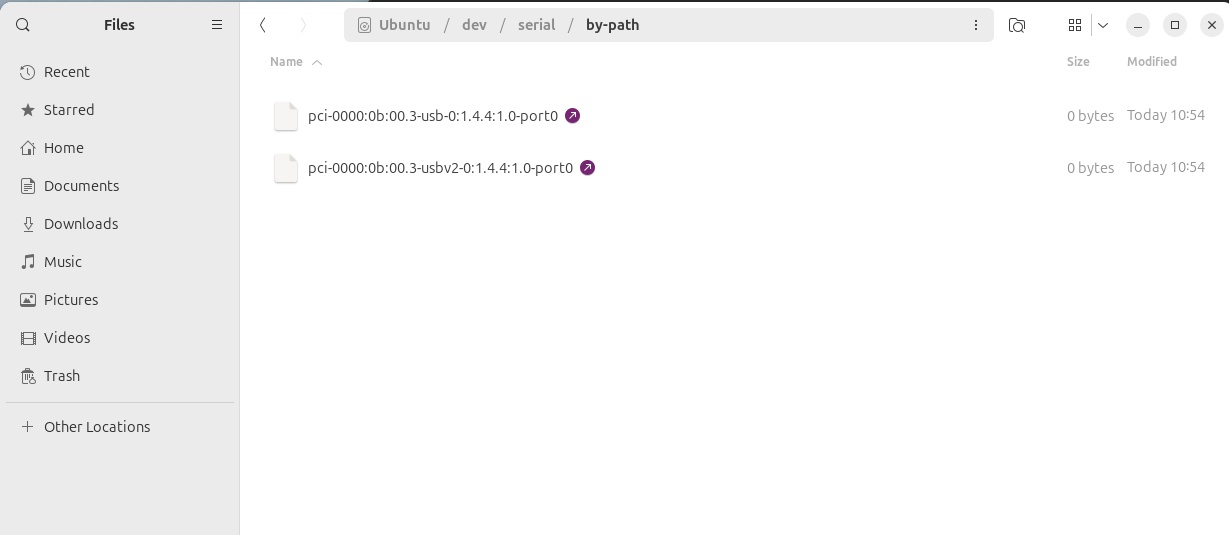Sort by Size column header
This screenshot has width=1229, height=535.
pyautogui.click(x=1078, y=62)
